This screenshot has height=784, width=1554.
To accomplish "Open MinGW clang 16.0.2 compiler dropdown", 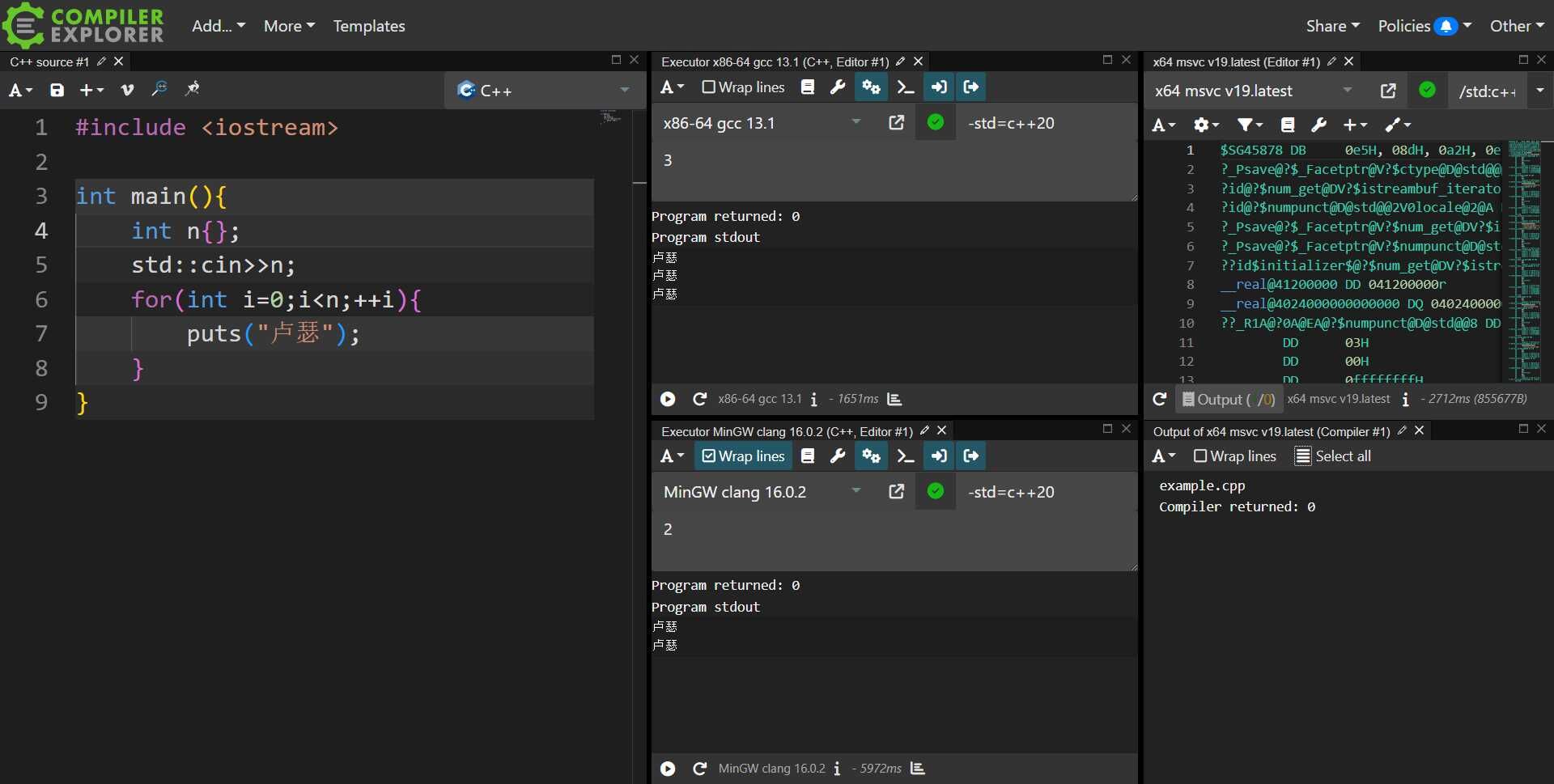I will (x=762, y=492).
